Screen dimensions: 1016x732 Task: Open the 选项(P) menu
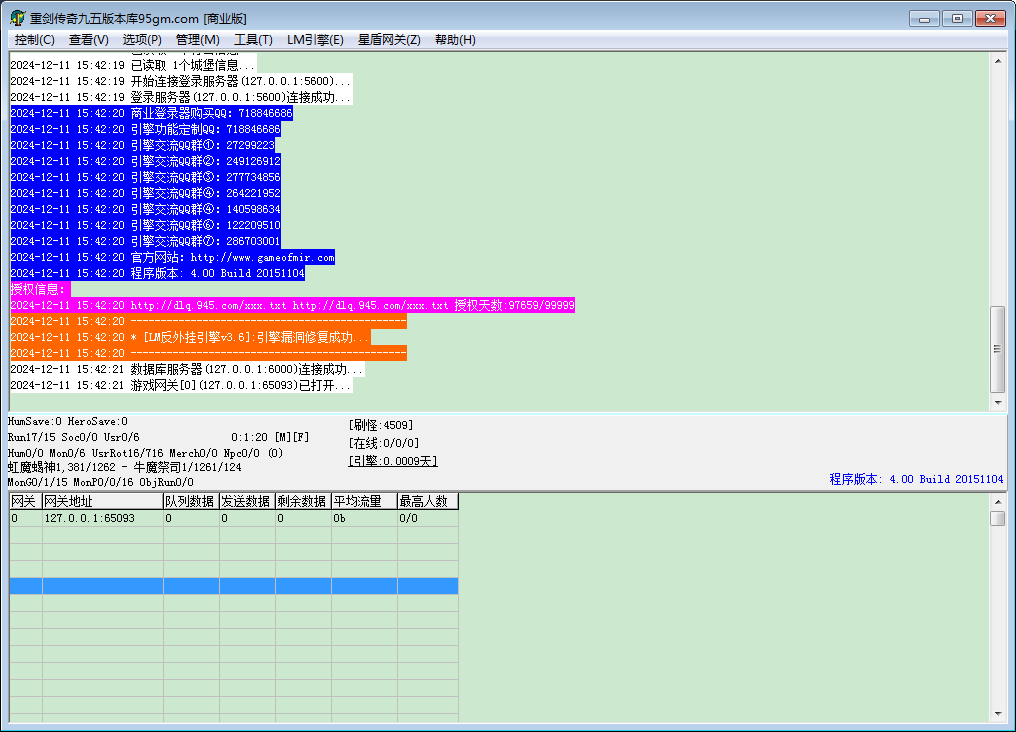click(x=142, y=40)
